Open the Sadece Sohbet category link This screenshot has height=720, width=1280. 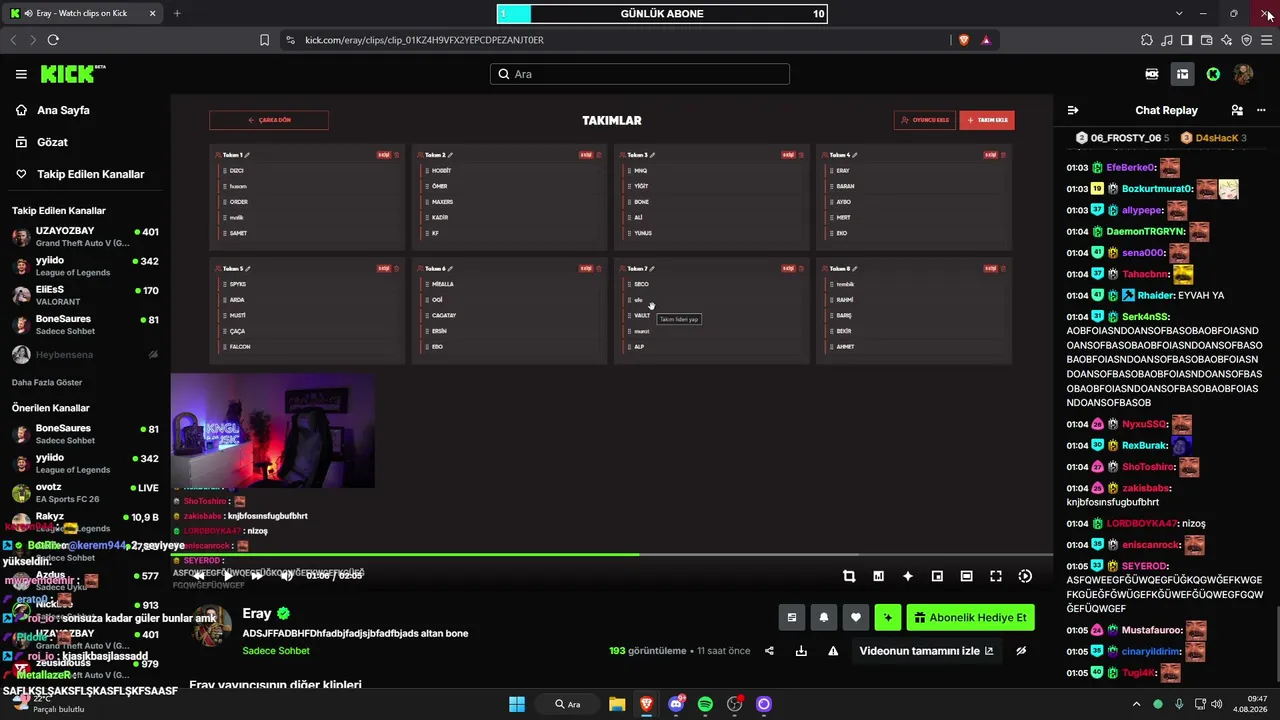(276, 651)
